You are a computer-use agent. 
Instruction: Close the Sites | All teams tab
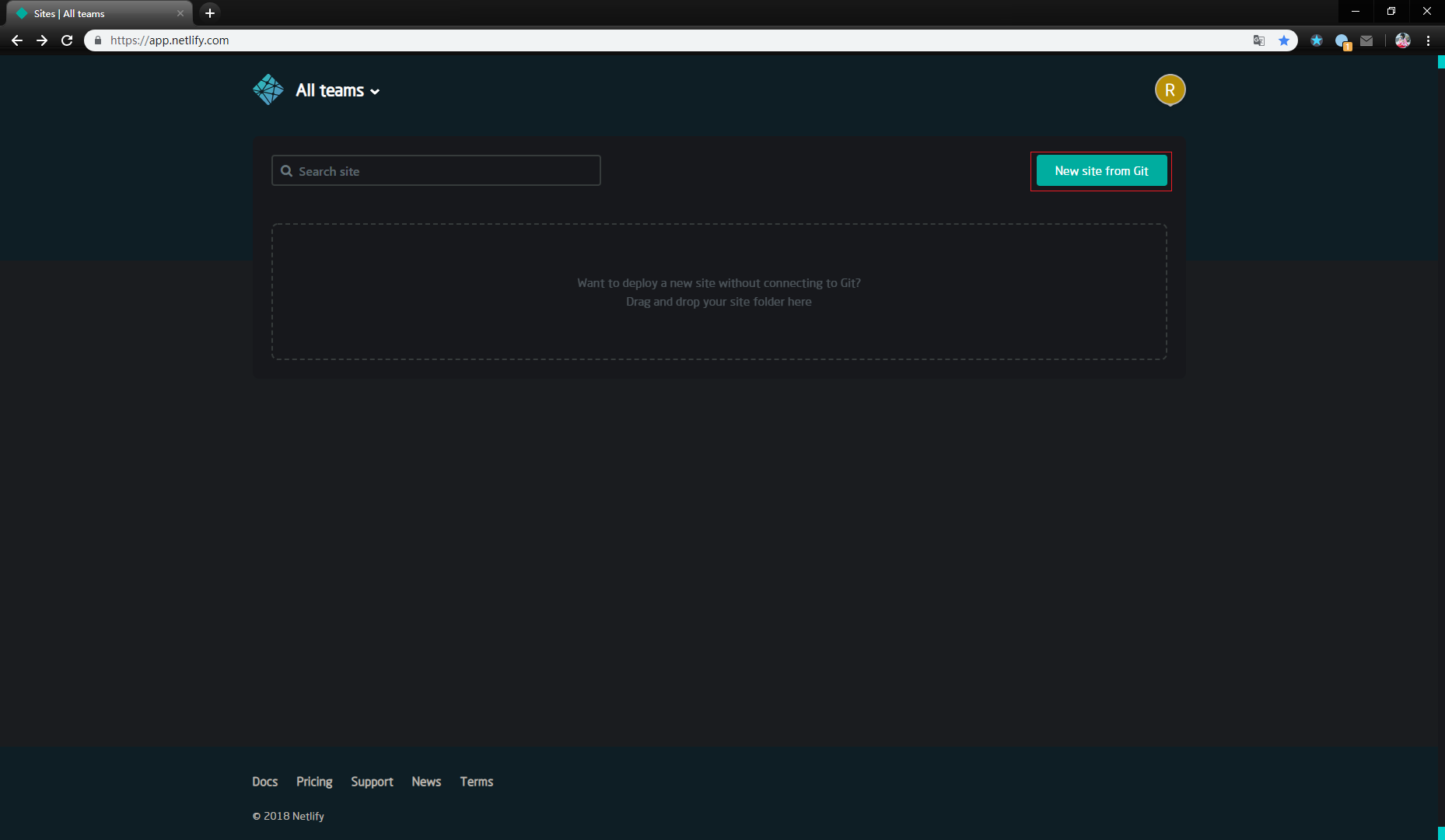tap(180, 13)
